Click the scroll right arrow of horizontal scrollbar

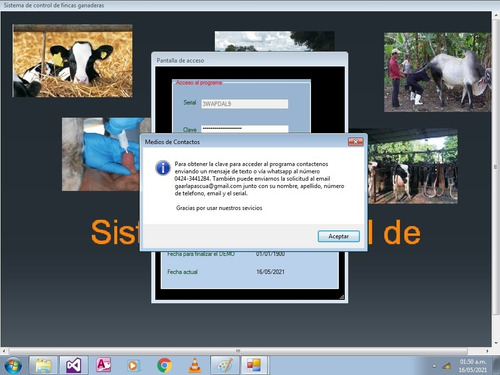(x=487, y=351)
